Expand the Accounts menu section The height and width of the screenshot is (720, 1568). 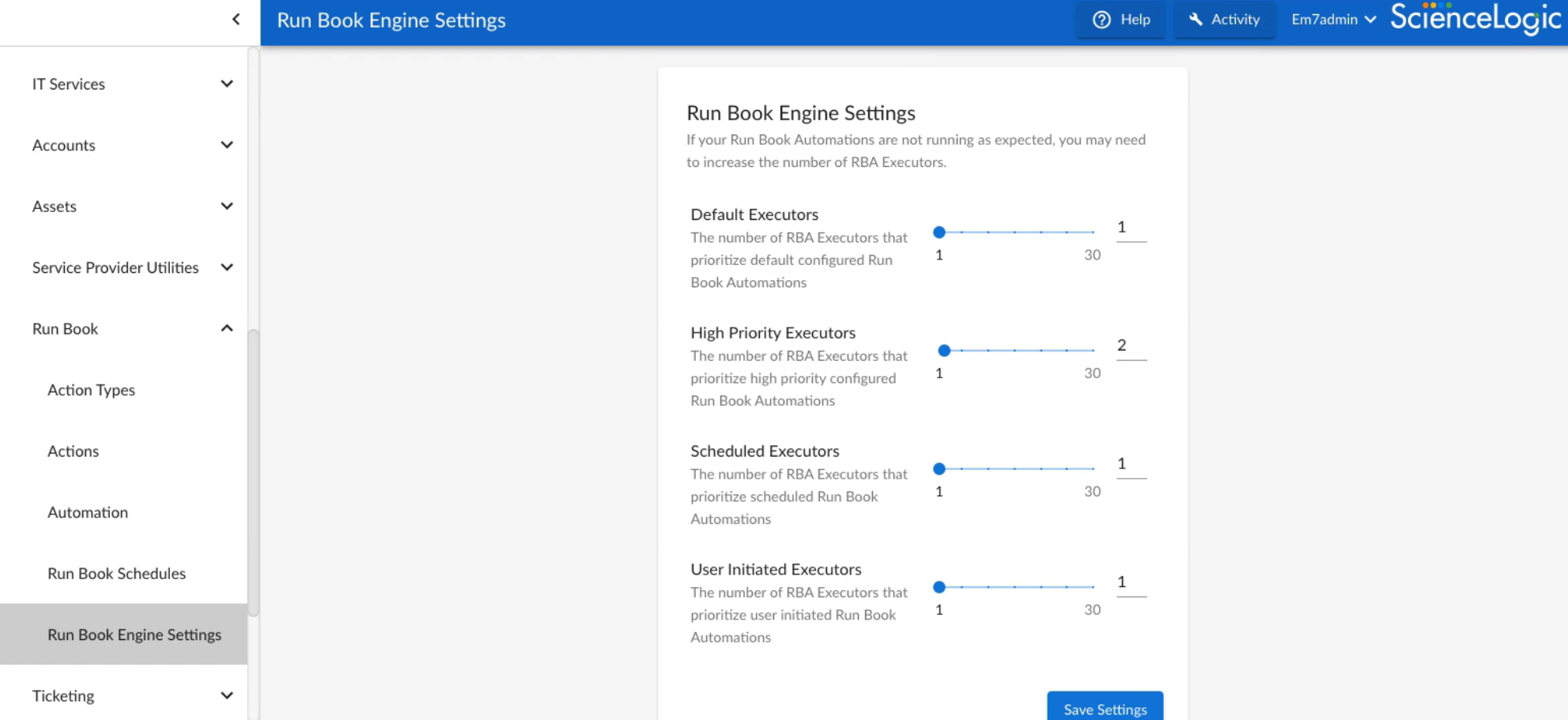pyautogui.click(x=227, y=146)
